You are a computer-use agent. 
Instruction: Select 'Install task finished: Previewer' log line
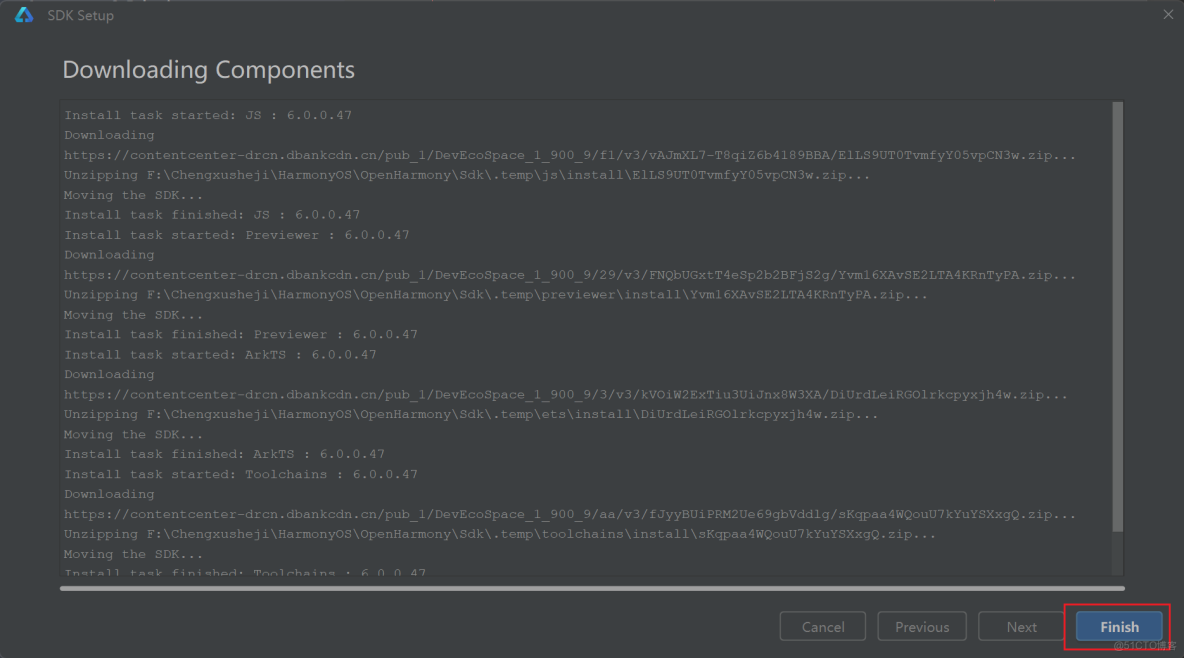point(241,335)
